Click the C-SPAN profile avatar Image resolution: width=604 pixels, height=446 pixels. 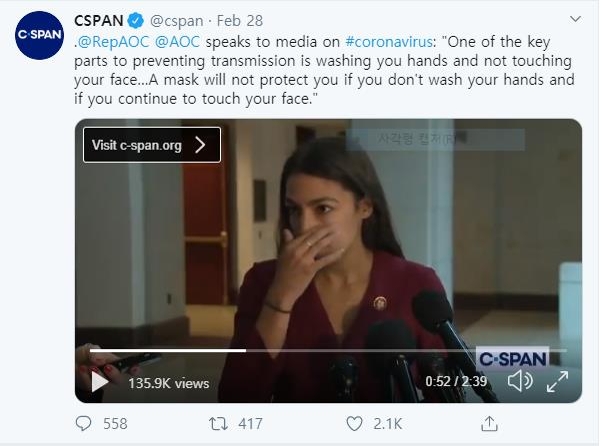pos(40,36)
